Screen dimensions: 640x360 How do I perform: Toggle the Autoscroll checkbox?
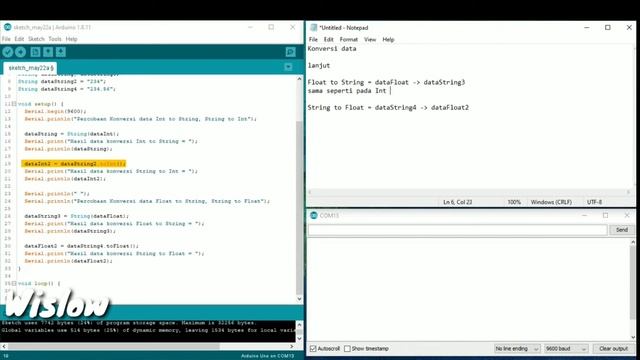point(313,349)
